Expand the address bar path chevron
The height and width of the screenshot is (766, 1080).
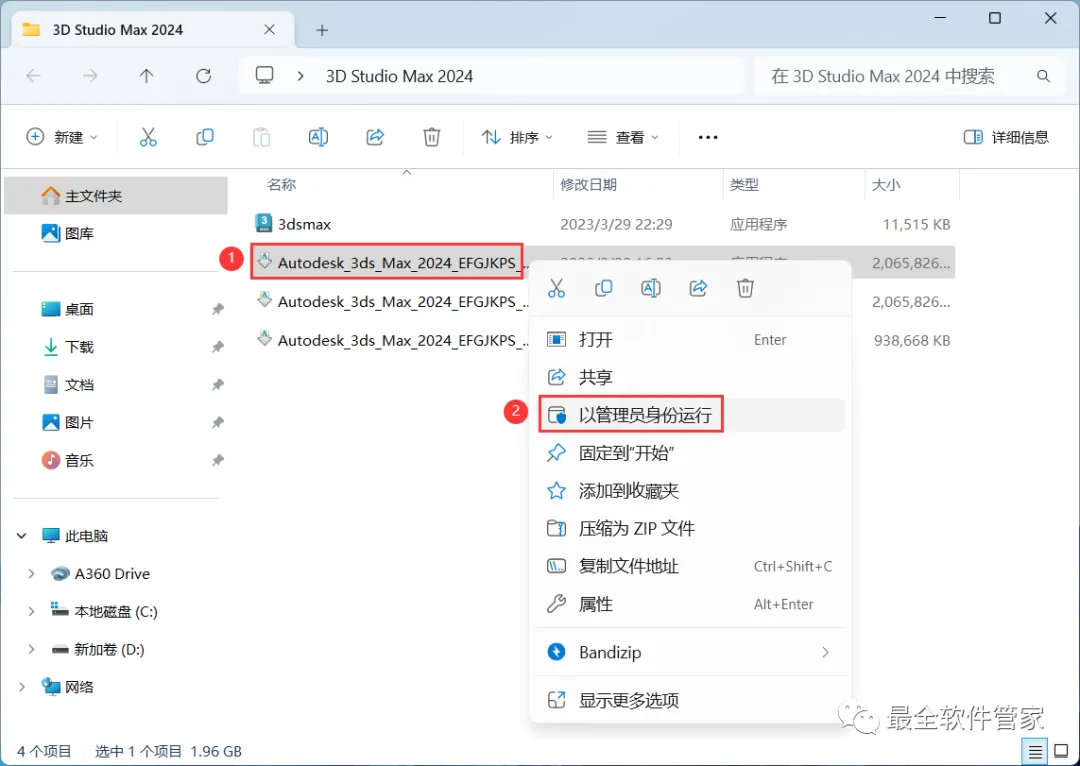pyautogui.click(x=300, y=76)
